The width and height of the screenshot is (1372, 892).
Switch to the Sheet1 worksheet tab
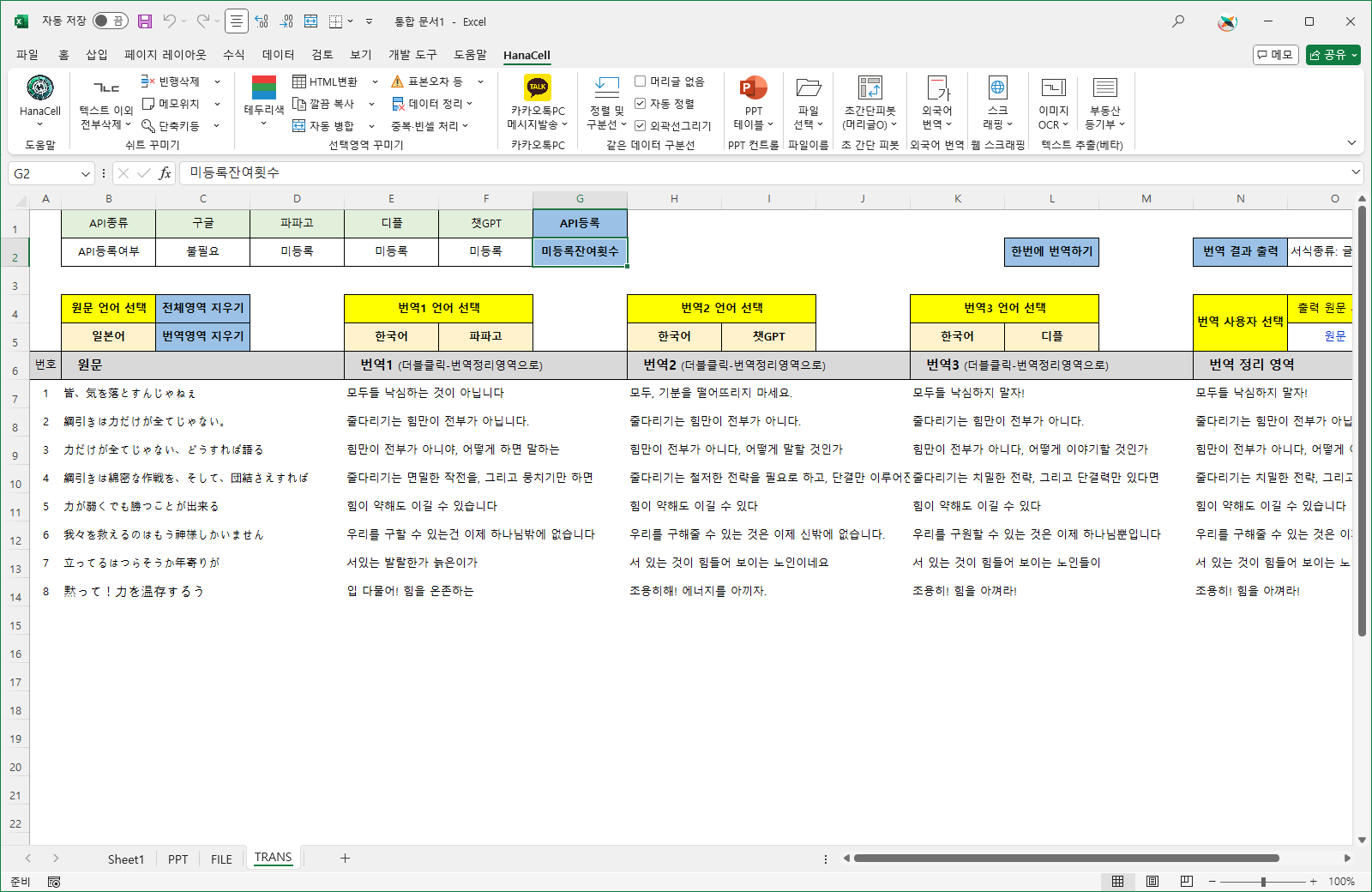[x=126, y=859]
